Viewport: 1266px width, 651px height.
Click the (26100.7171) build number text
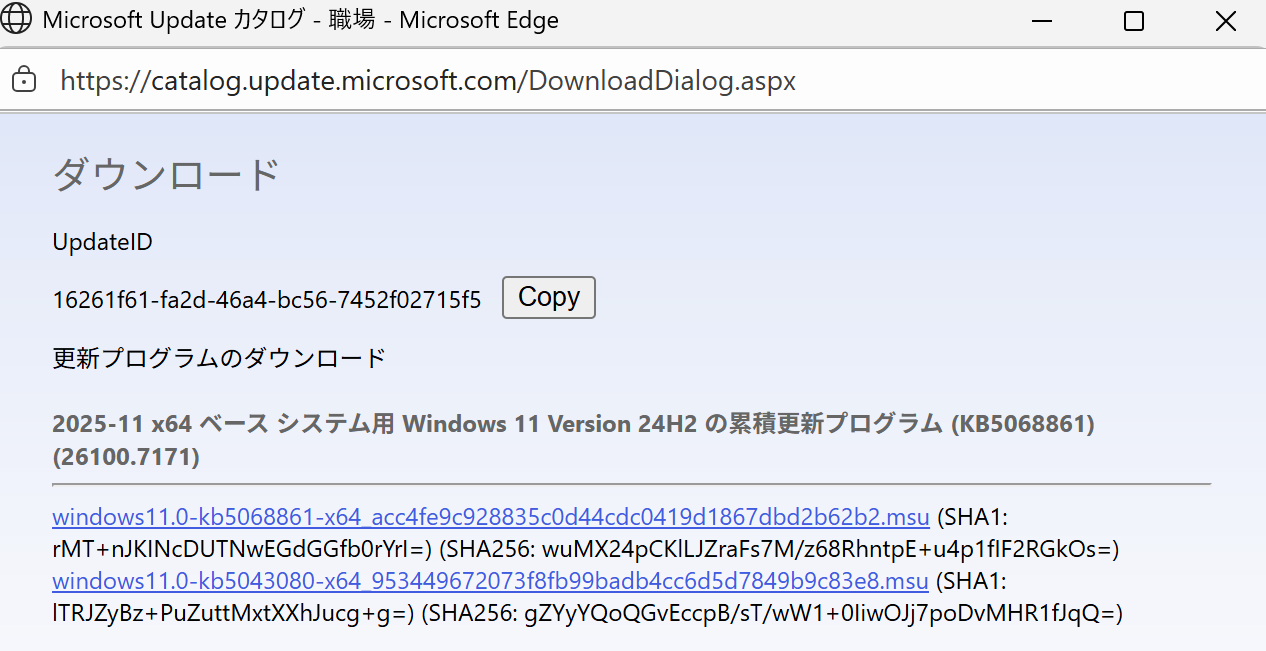(x=125, y=457)
